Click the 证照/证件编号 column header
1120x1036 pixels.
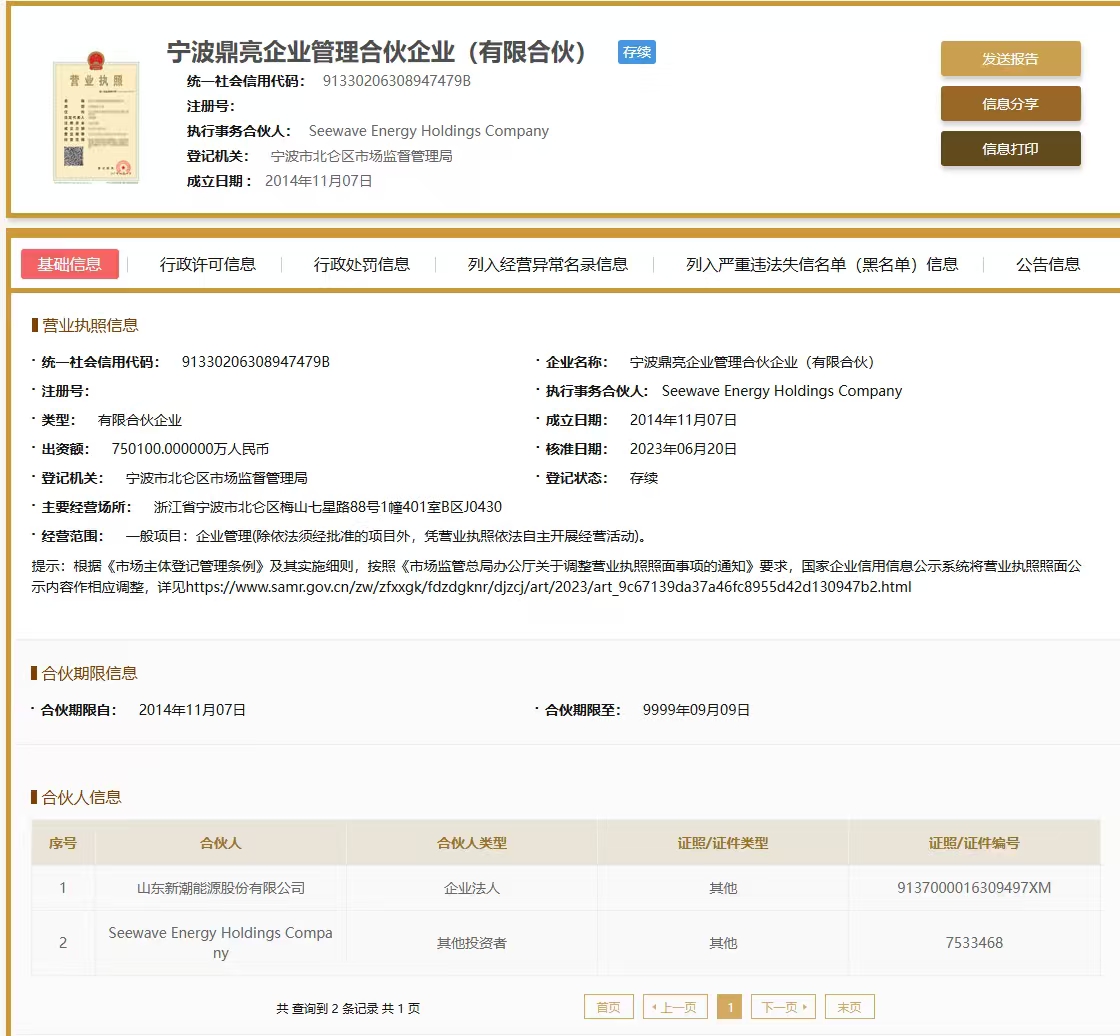[974, 843]
